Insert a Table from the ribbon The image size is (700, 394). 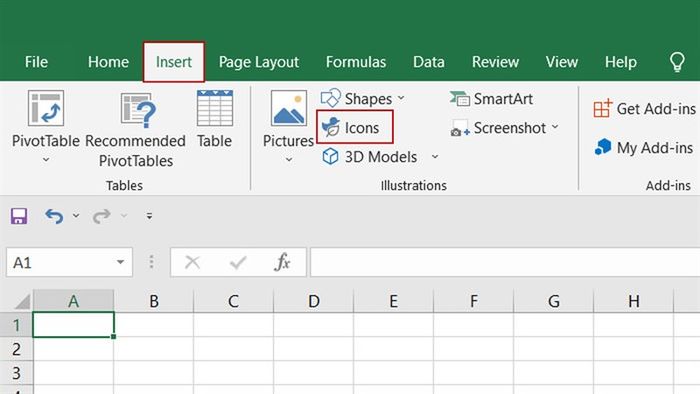(x=215, y=120)
